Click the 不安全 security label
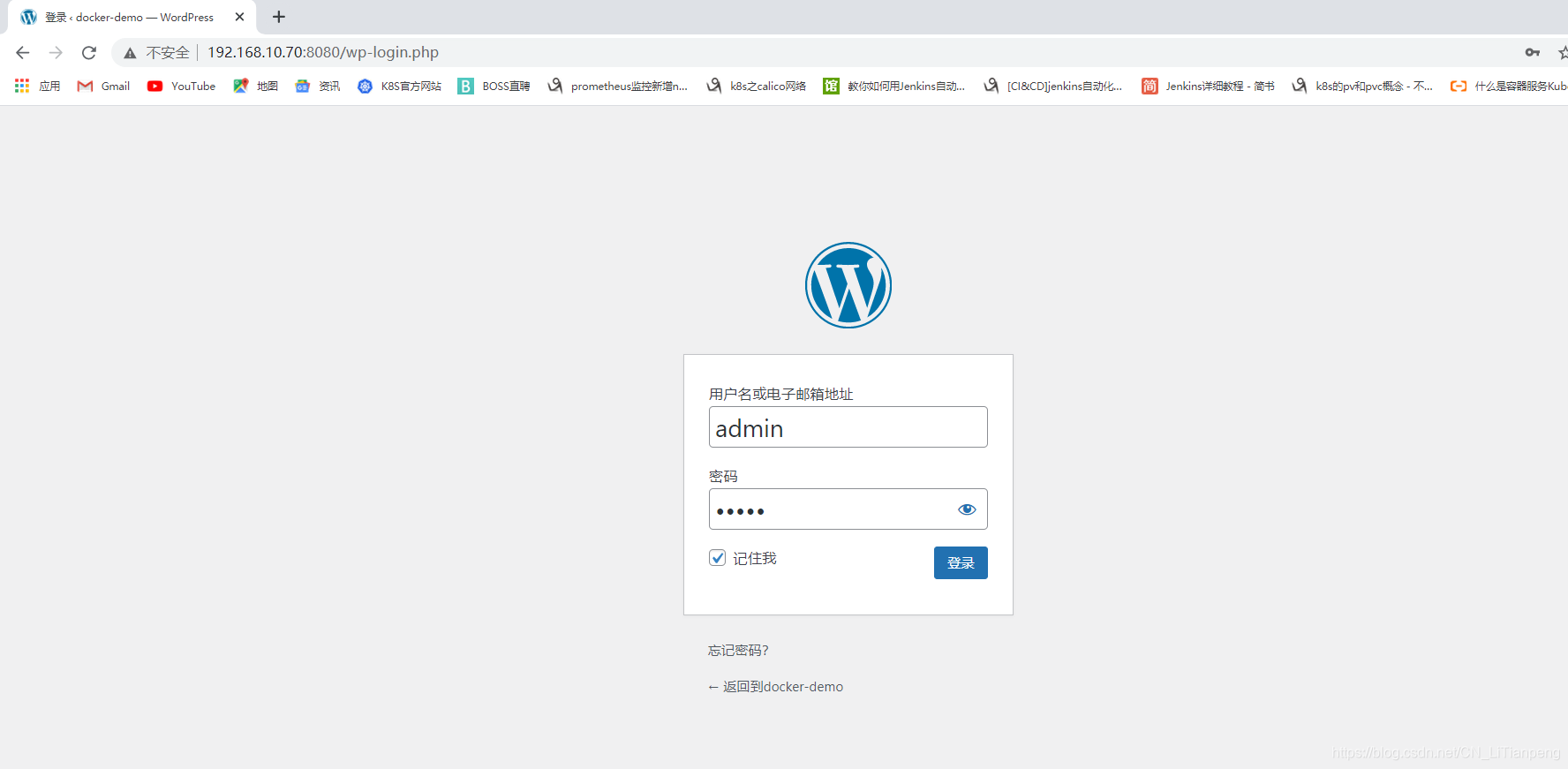Screen dimensions: 1568x769 [168, 53]
